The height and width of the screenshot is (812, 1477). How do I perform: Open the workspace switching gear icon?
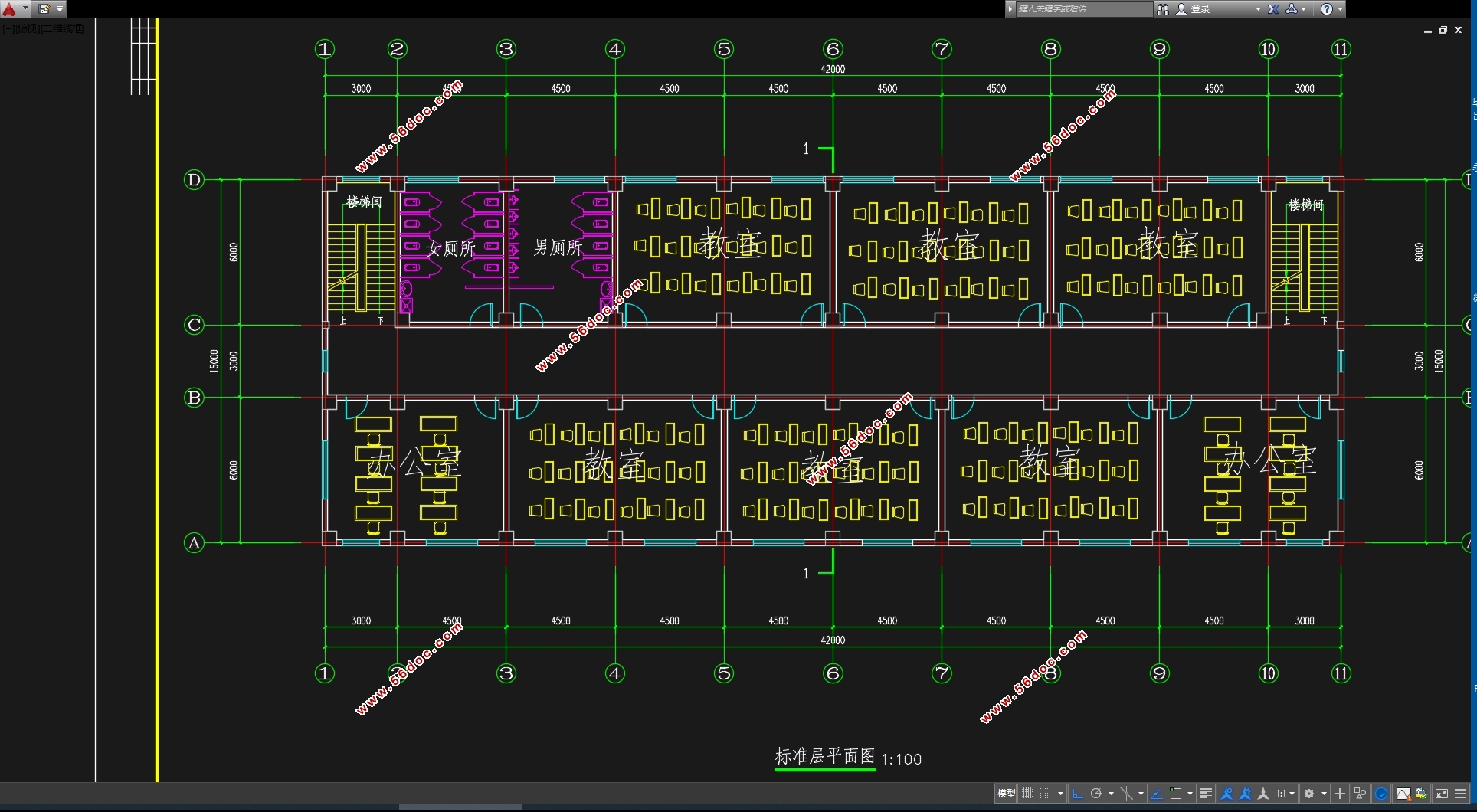(x=1309, y=794)
